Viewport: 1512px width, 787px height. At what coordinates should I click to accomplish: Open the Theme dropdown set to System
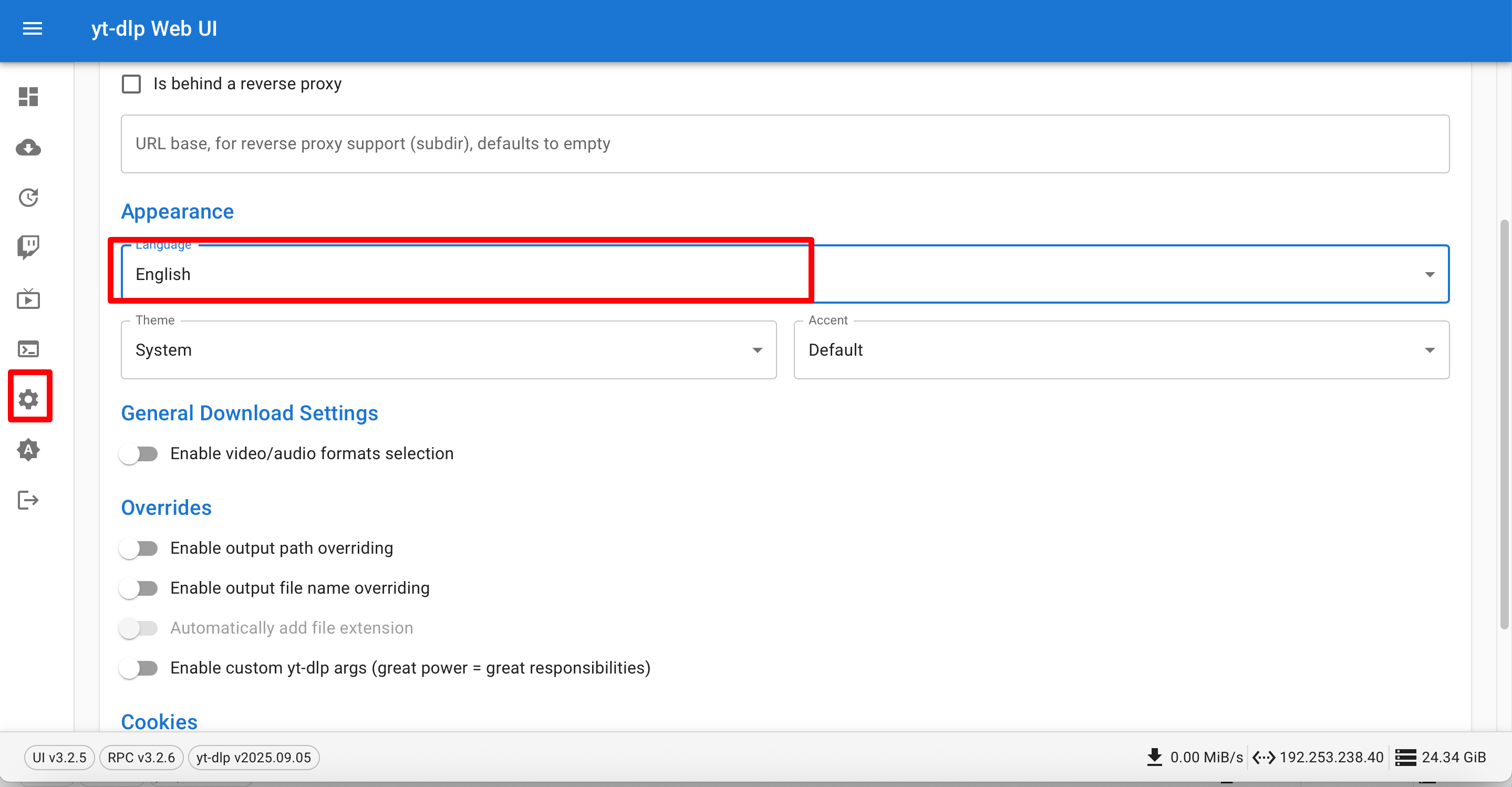pos(448,350)
